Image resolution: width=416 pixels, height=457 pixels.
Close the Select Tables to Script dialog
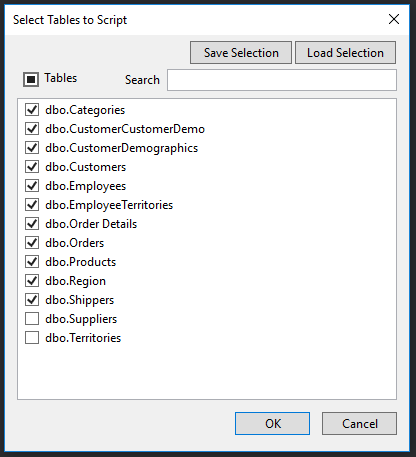click(394, 19)
